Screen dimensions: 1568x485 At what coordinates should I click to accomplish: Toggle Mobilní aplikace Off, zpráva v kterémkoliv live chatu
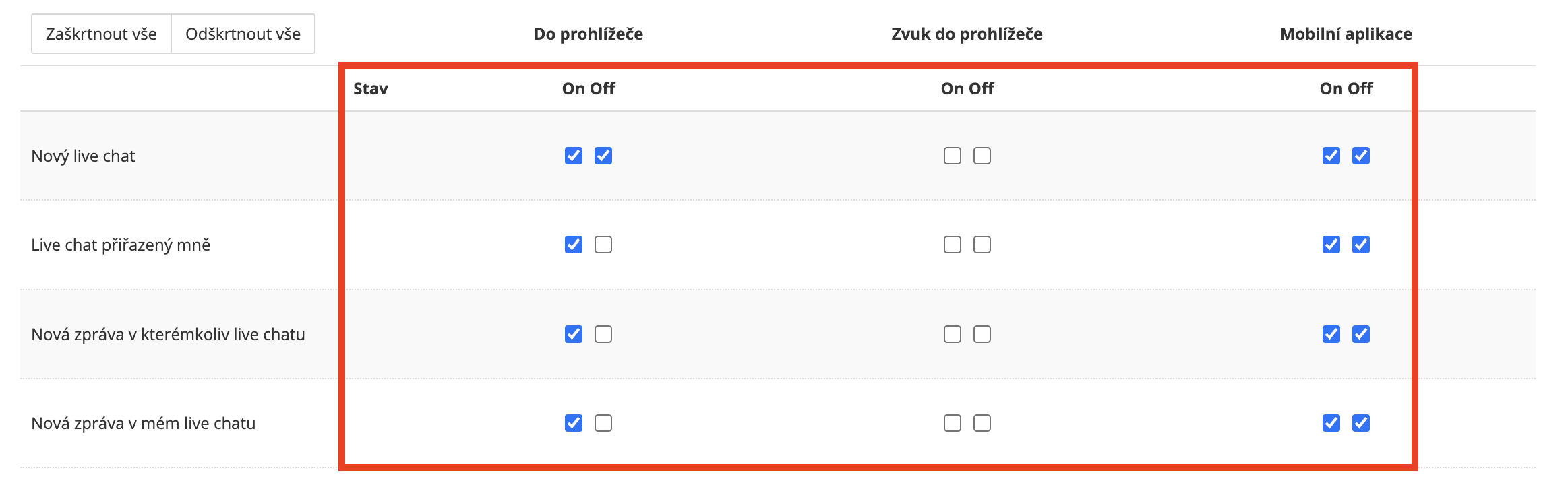coord(1361,334)
